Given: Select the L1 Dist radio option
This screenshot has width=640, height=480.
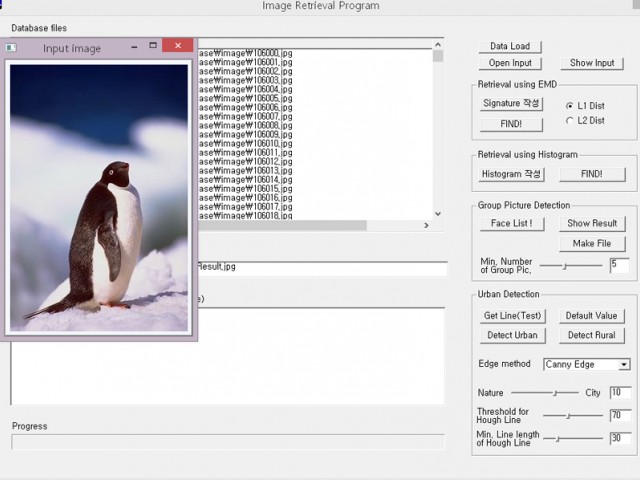Looking at the screenshot, I should tap(570, 105).
